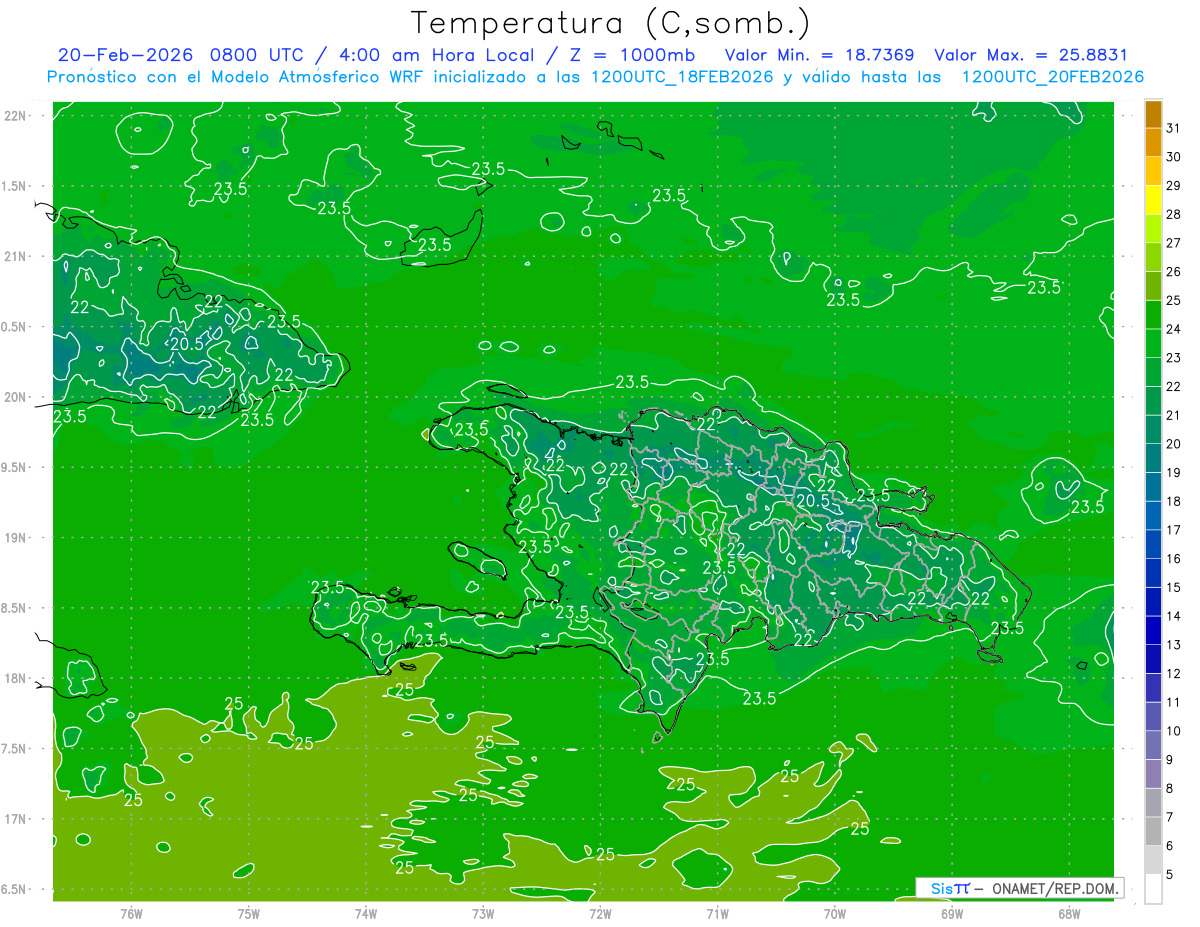
Task: Pick the teal swatch between 19 and 20
Action: [1153, 459]
